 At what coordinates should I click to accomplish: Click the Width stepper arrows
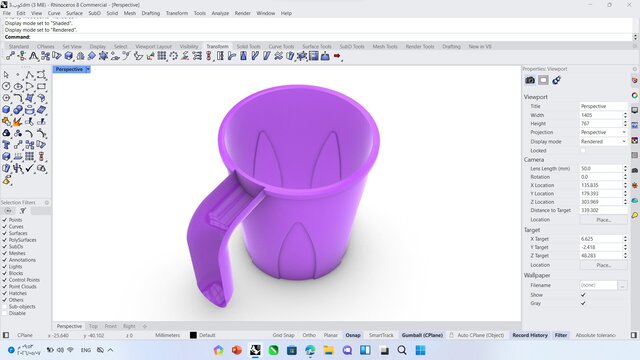coord(625,115)
